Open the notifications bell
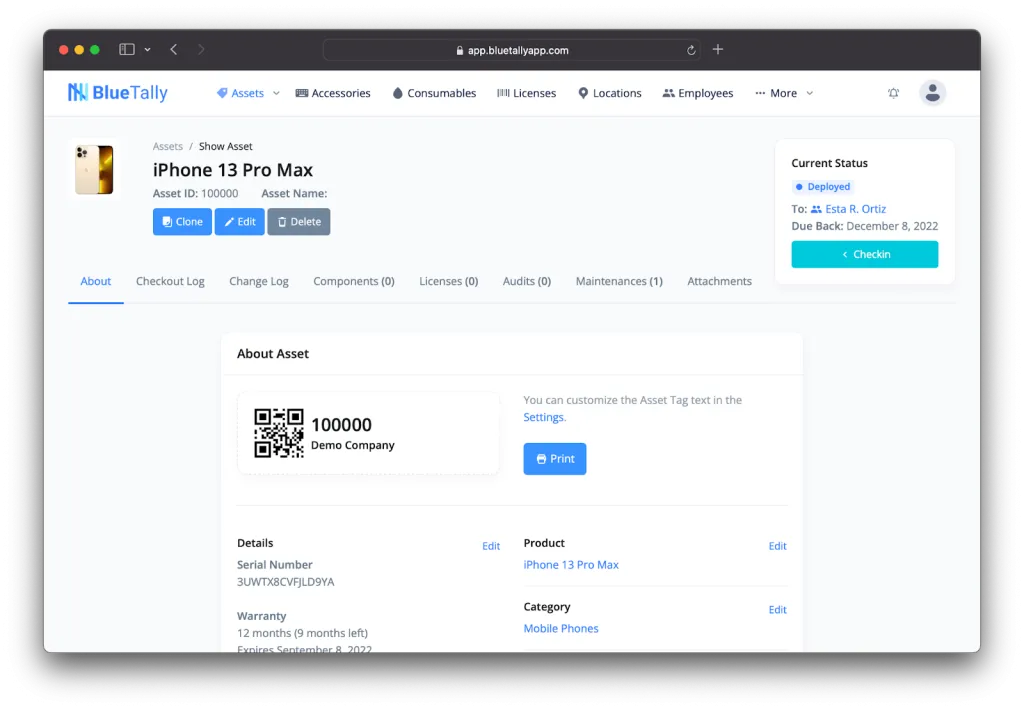This screenshot has height=710, width=1024. click(893, 93)
